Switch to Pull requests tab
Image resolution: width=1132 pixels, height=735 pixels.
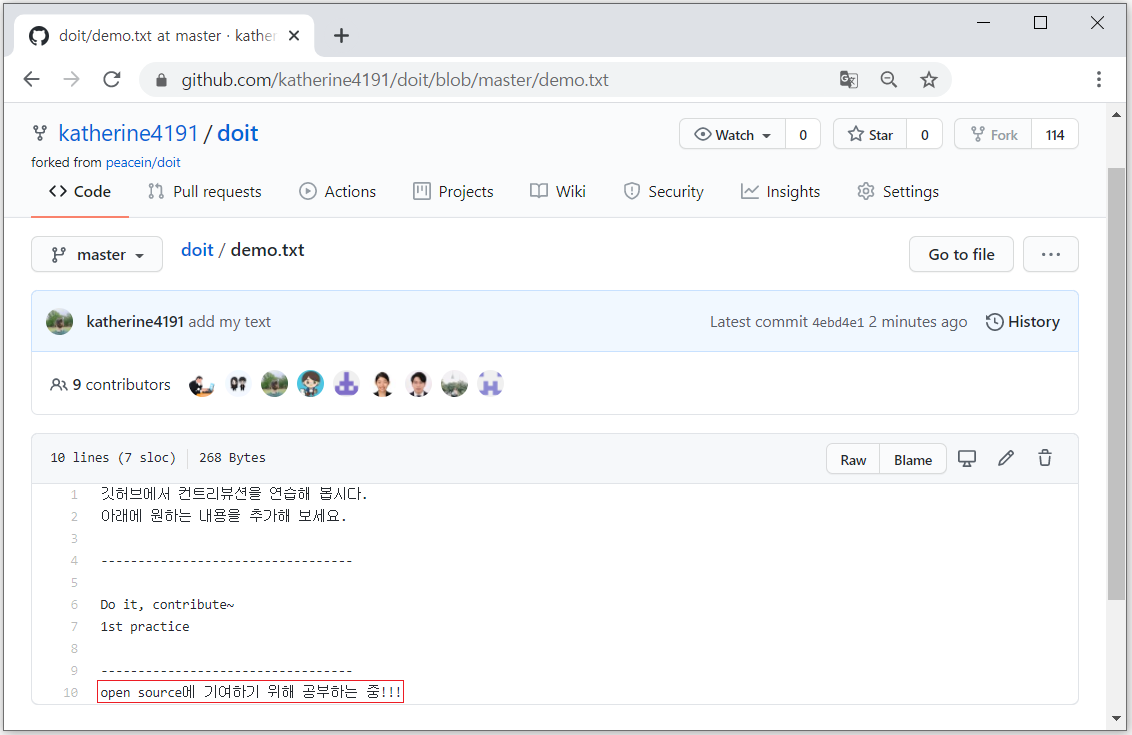tap(205, 192)
